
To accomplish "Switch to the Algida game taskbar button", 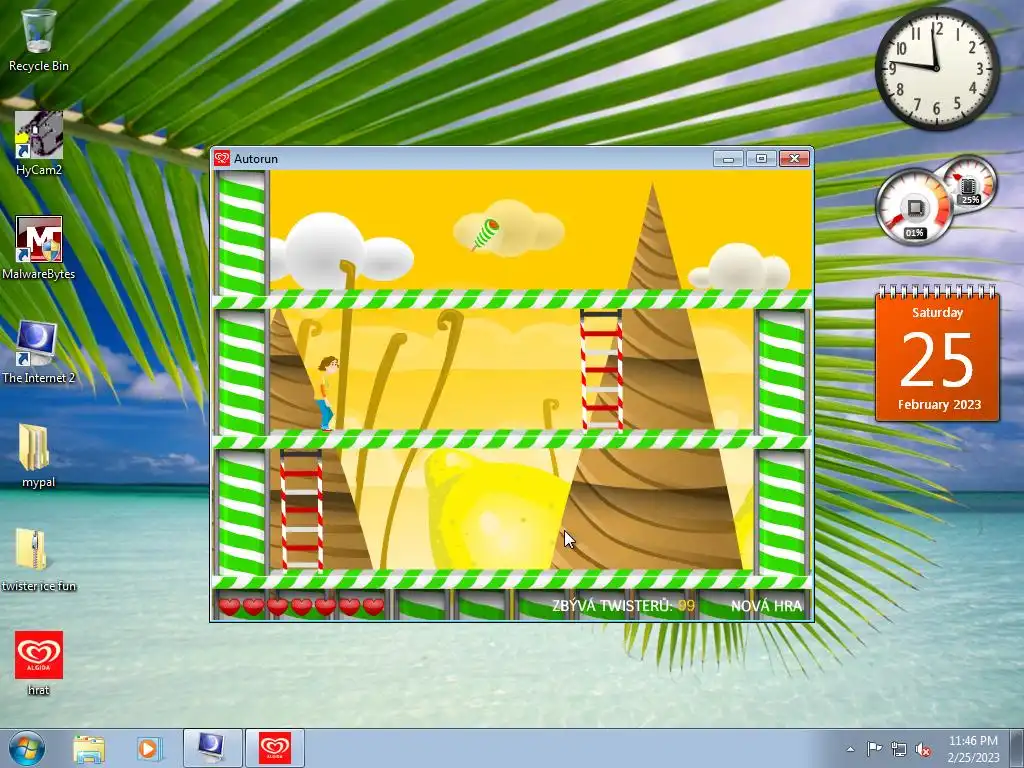I will 275,748.
